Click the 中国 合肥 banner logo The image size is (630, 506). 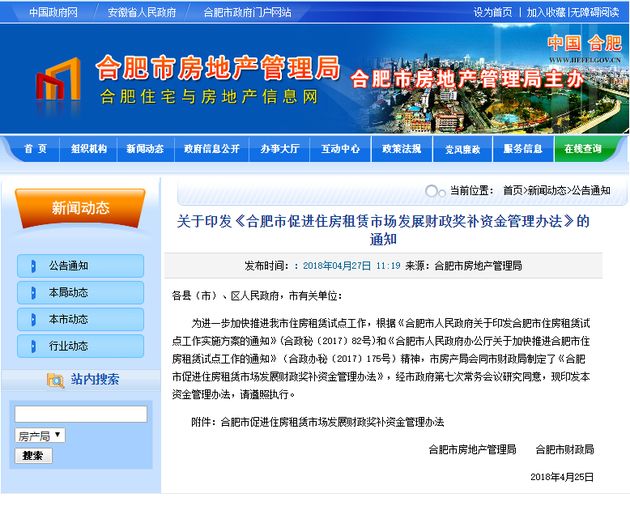[584, 48]
